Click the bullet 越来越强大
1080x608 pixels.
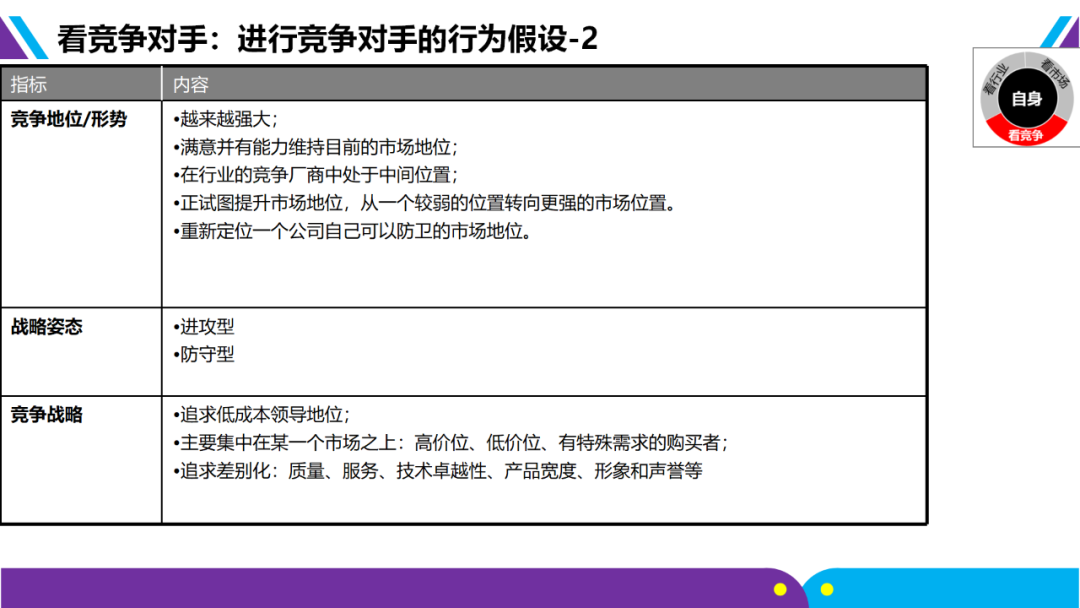(225, 119)
